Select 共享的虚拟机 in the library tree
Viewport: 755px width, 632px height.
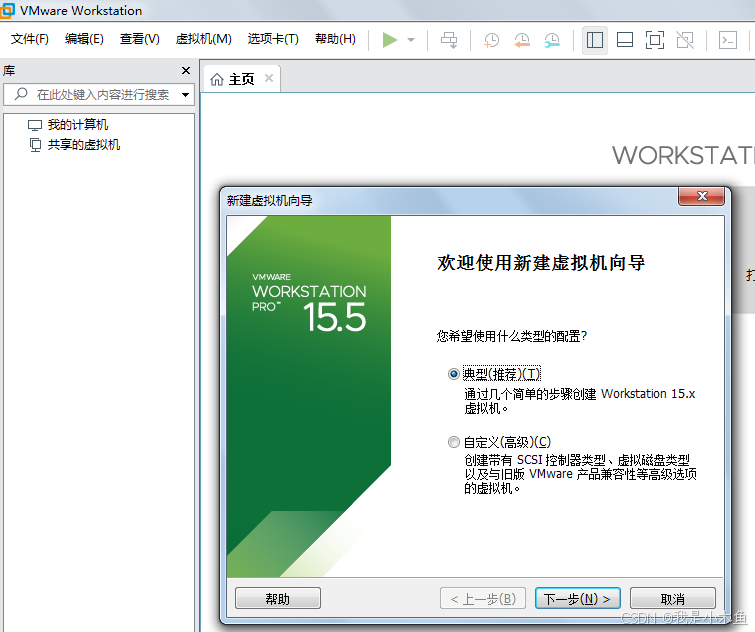84,145
